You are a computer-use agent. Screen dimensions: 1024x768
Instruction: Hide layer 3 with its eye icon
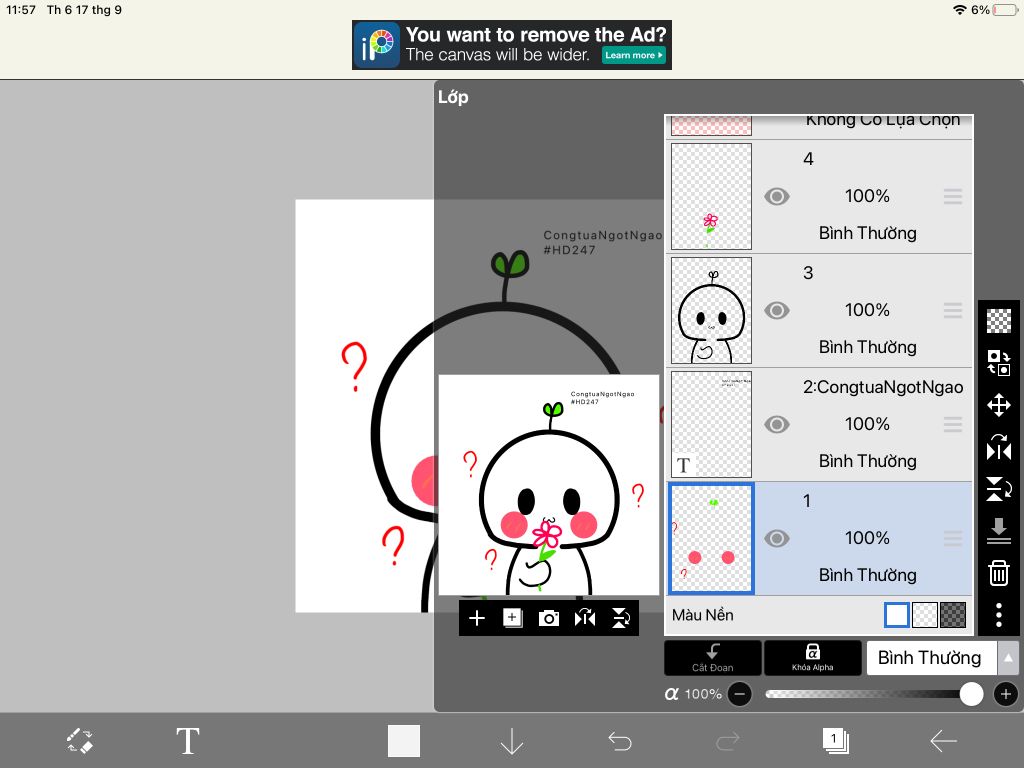(x=776, y=310)
